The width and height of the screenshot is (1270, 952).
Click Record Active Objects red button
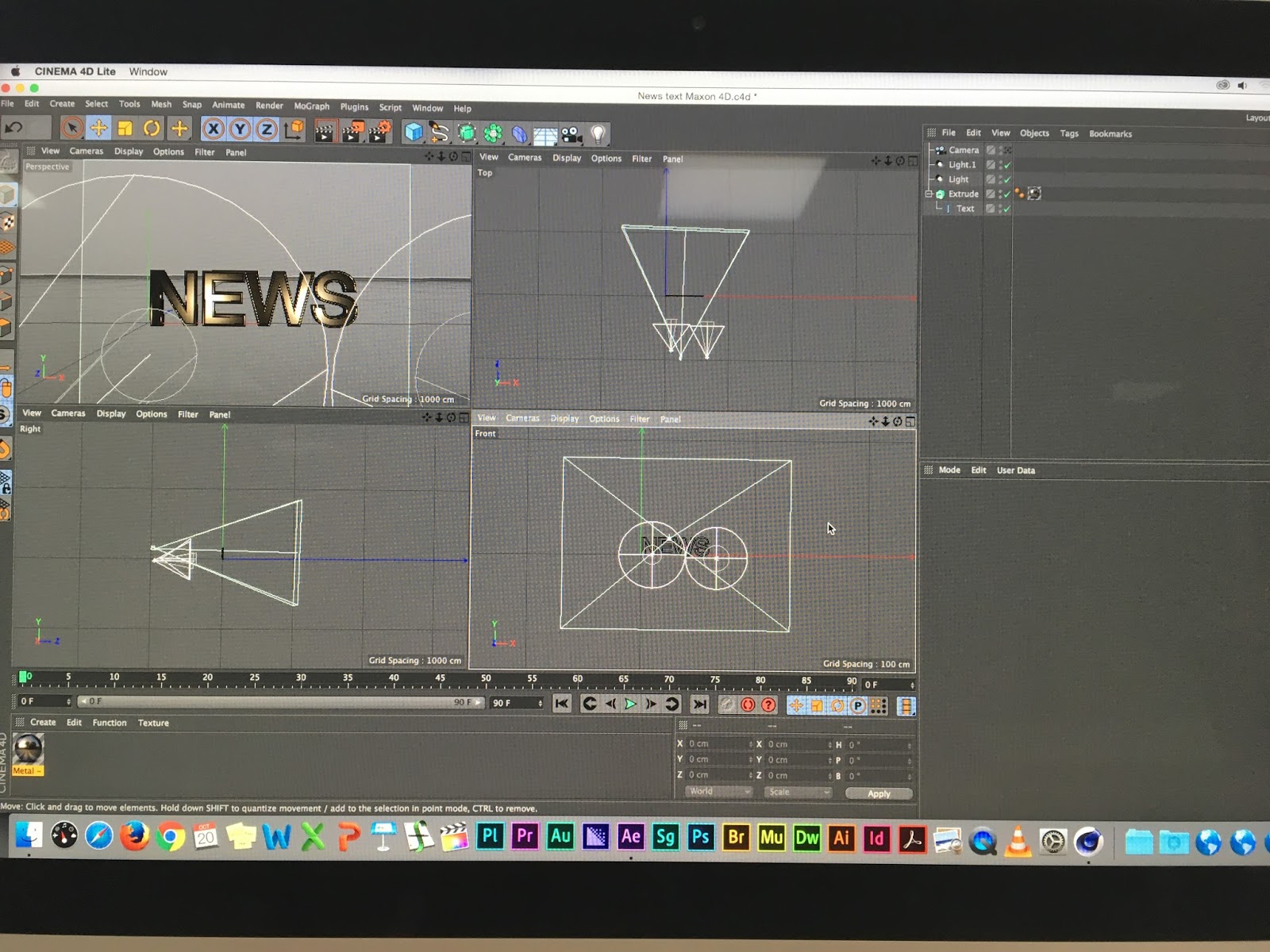(748, 705)
